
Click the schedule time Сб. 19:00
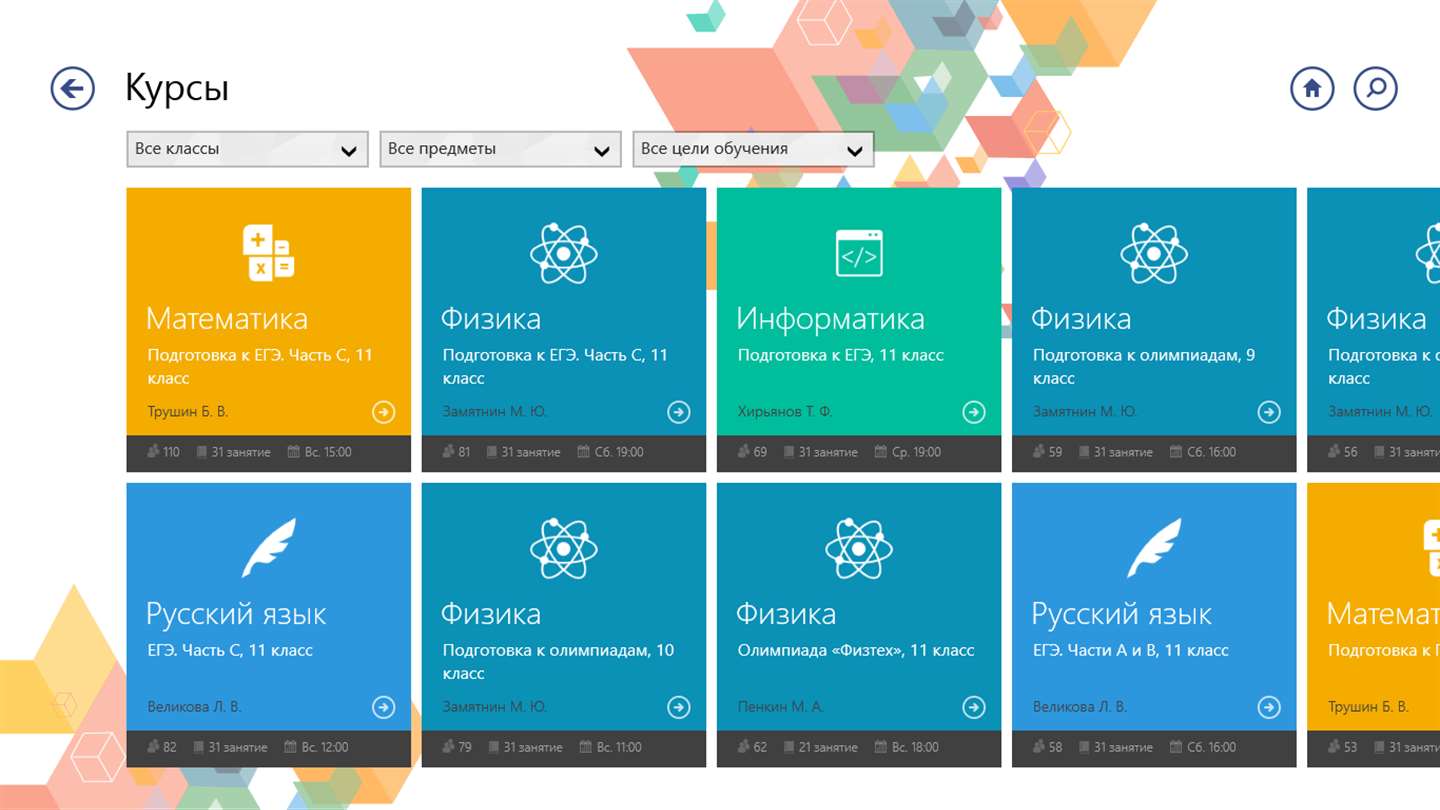click(619, 452)
